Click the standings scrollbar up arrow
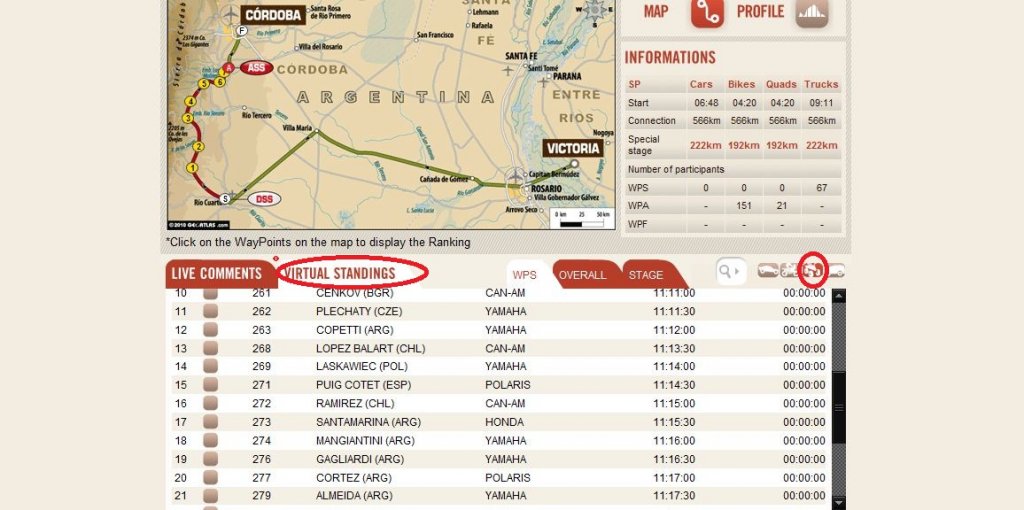 click(x=839, y=295)
